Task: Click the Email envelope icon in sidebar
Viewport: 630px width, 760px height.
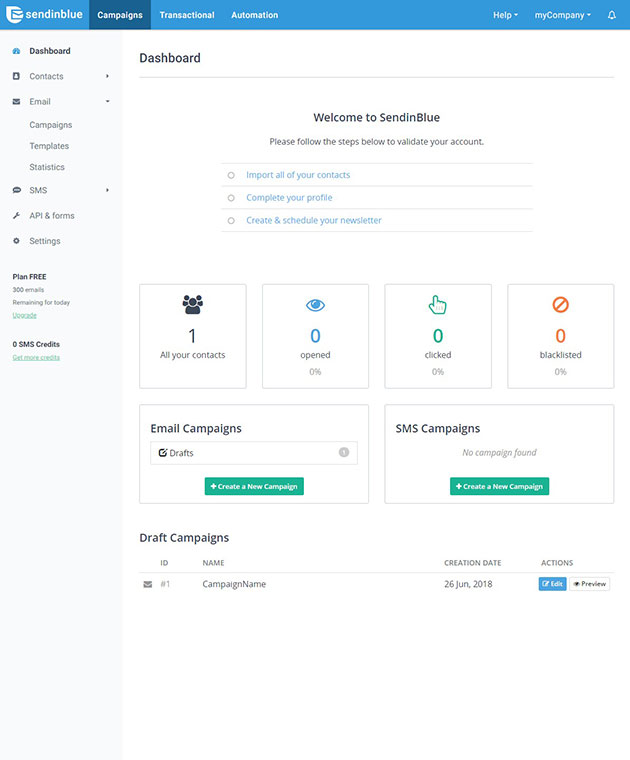Action: tap(16, 102)
